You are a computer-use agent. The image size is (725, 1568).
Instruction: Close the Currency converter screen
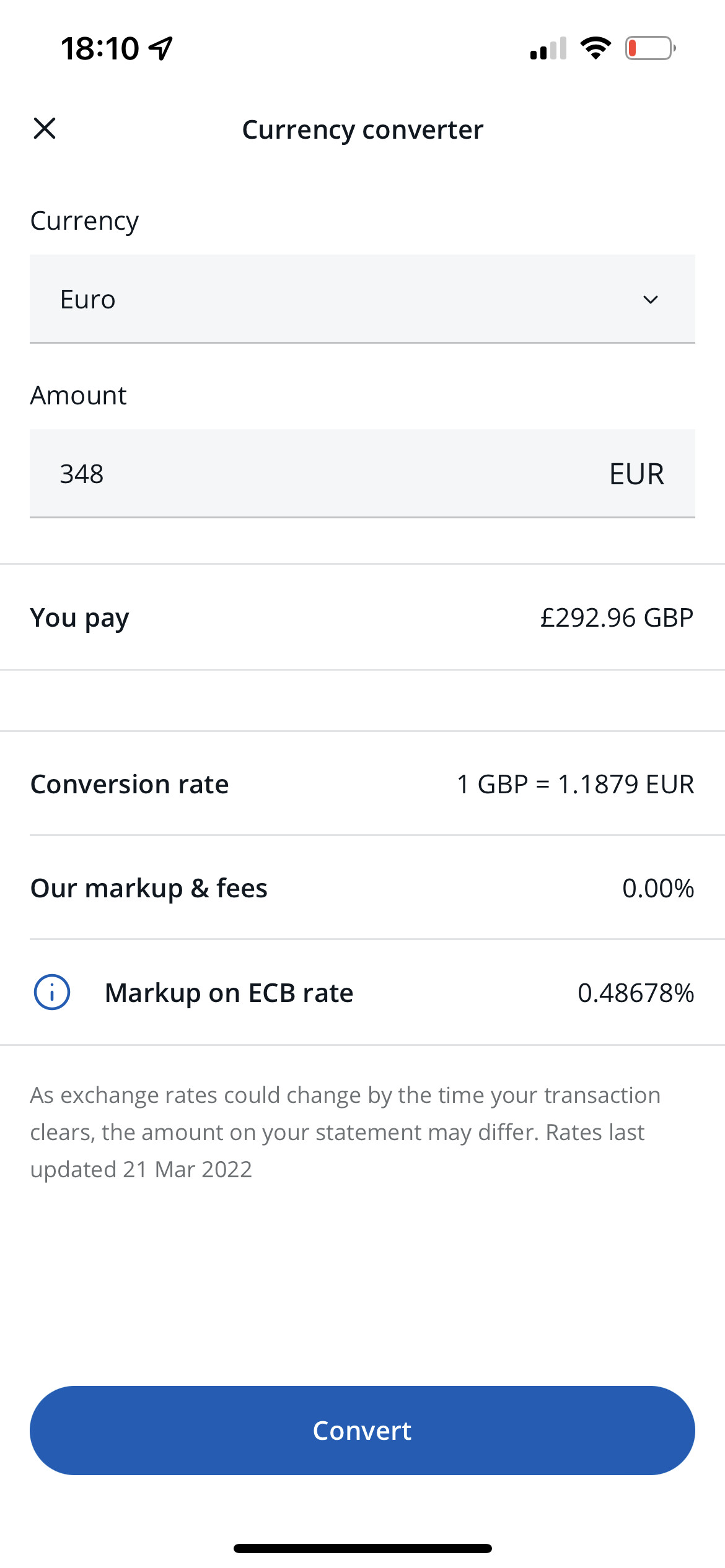(45, 129)
